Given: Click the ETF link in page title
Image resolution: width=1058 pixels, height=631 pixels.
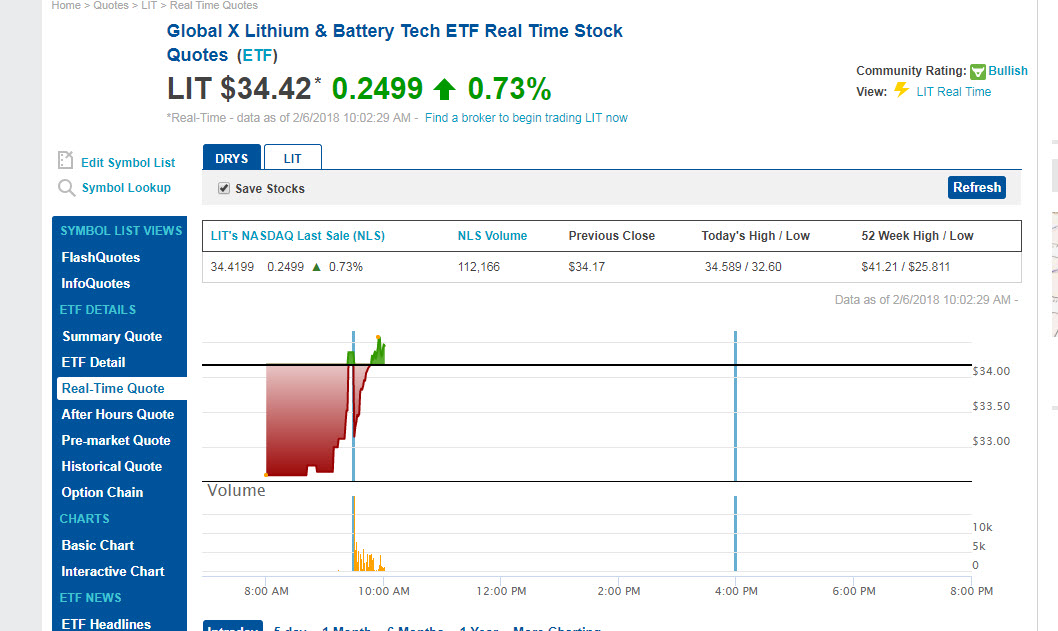Looking at the screenshot, I should 257,55.
